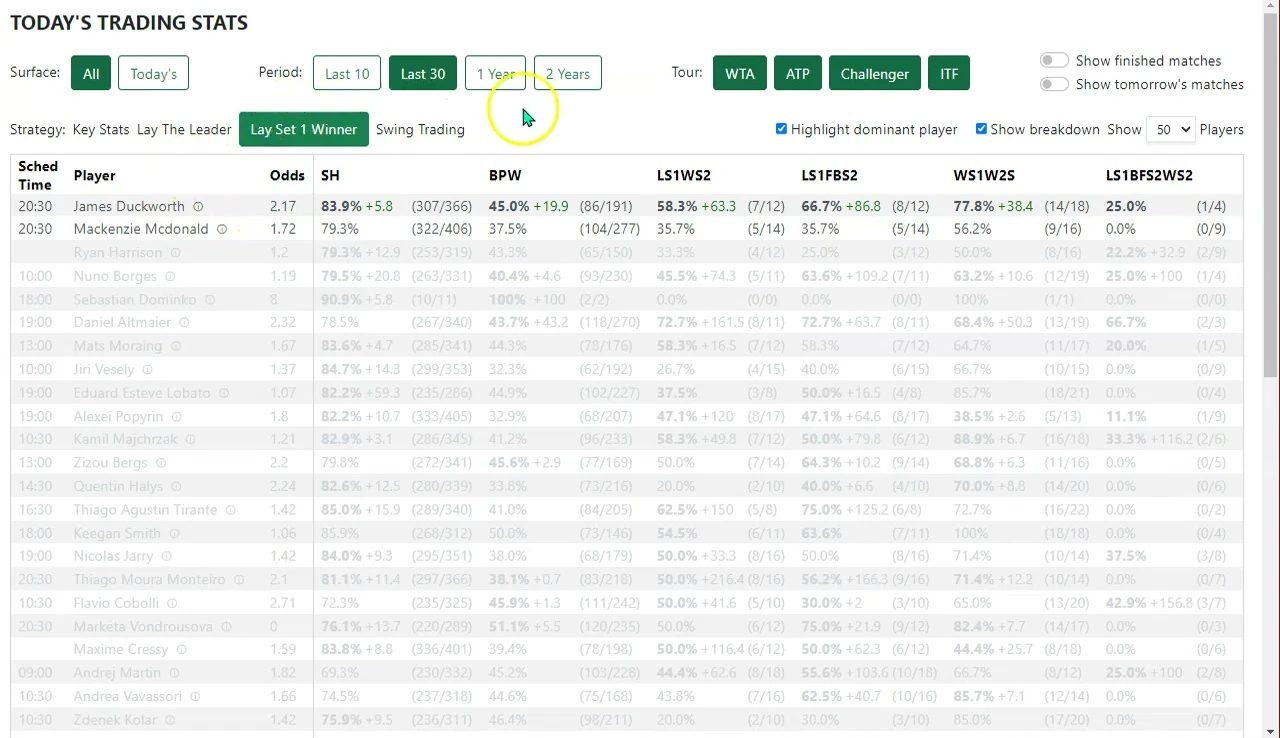Sort by BPW column header

point(505,175)
